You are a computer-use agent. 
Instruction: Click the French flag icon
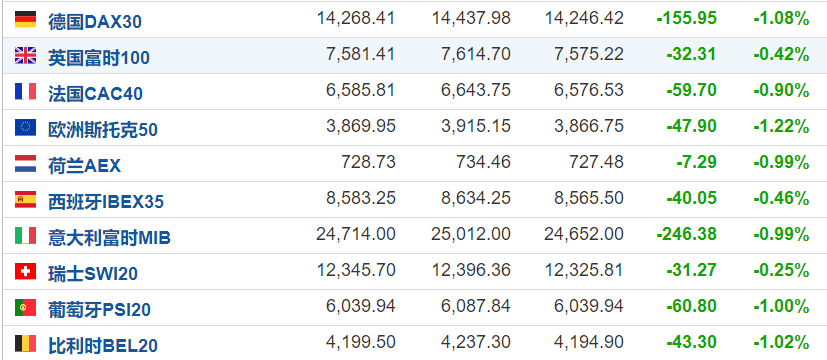tap(25, 92)
